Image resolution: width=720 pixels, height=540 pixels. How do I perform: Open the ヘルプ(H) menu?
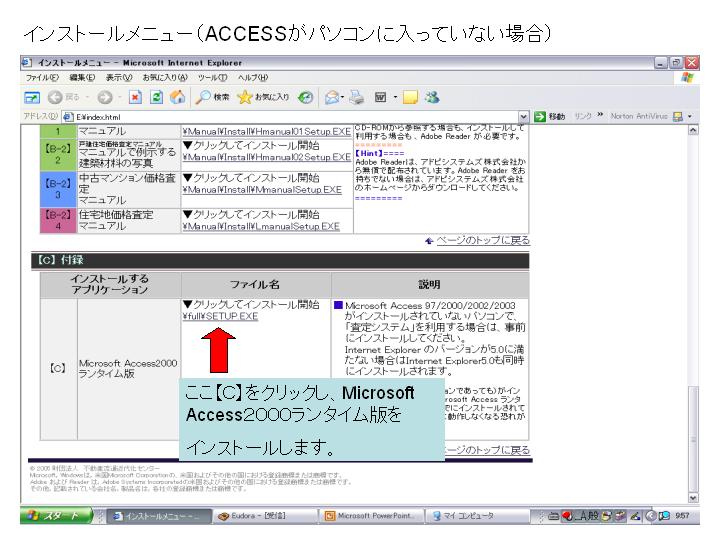tap(253, 78)
